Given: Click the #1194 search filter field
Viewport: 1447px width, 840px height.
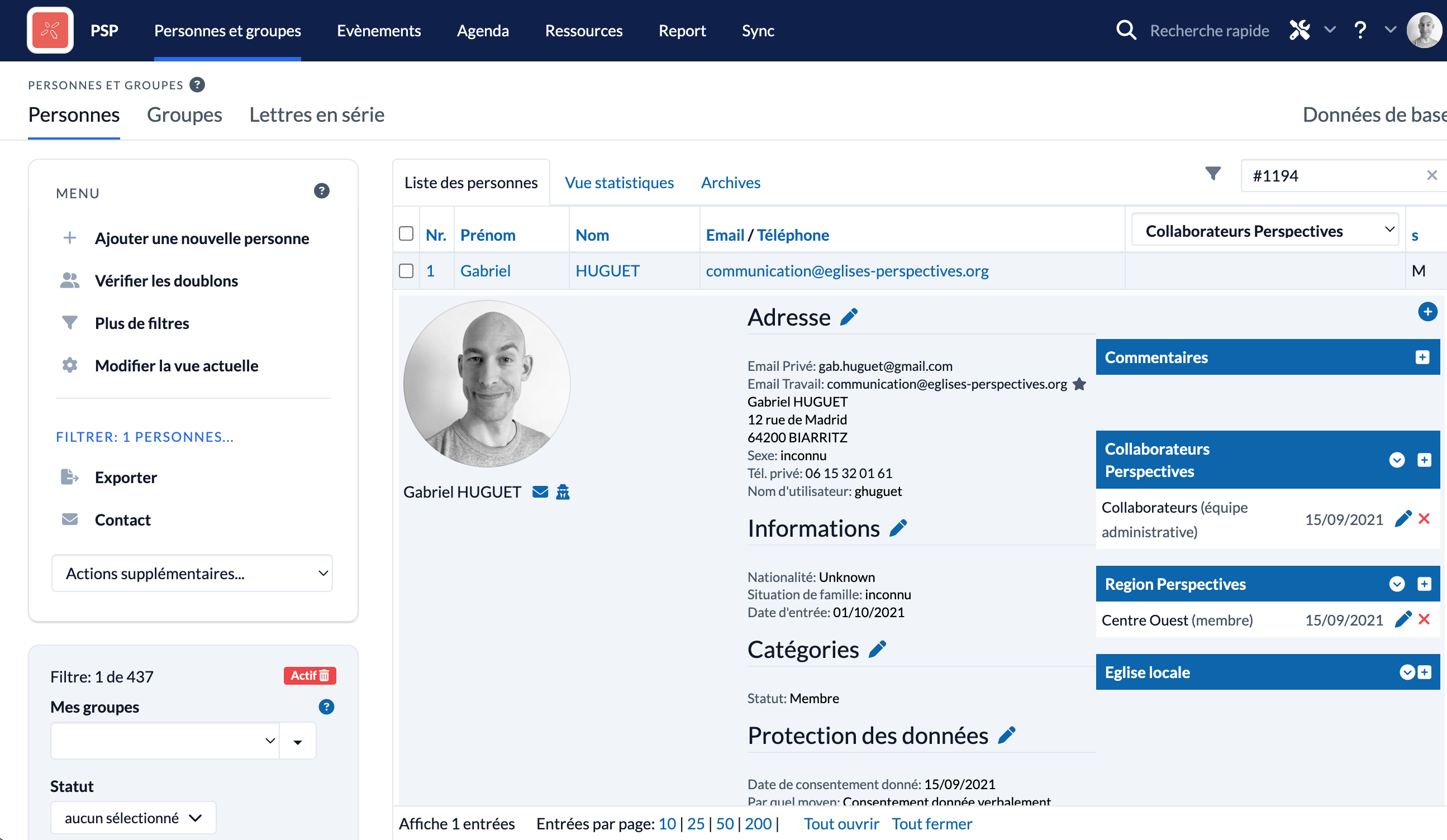Looking at the screenshot, I should (1332, 176).
